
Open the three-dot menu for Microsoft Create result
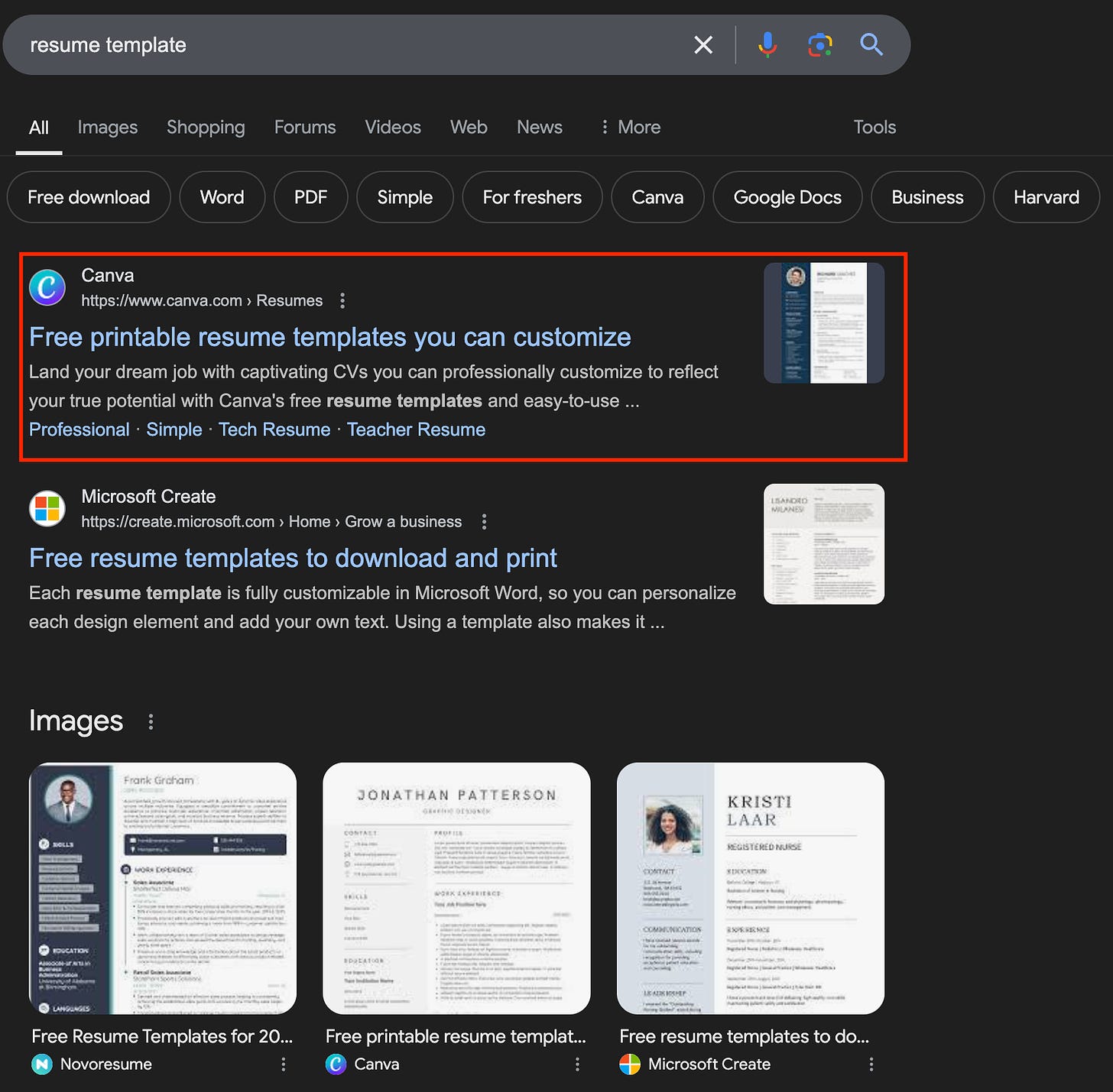[x=484, y=522]
